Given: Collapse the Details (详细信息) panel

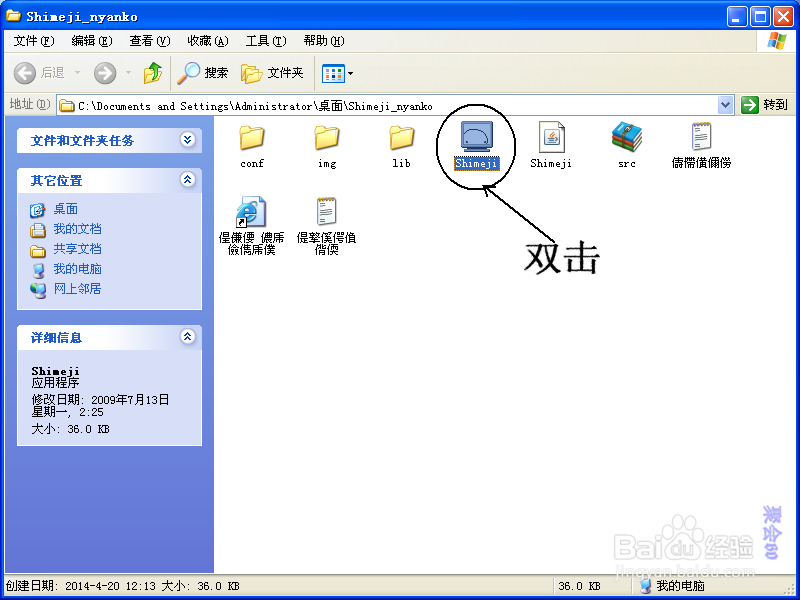Looking at the screenshot, I should (x=188, y=336).
